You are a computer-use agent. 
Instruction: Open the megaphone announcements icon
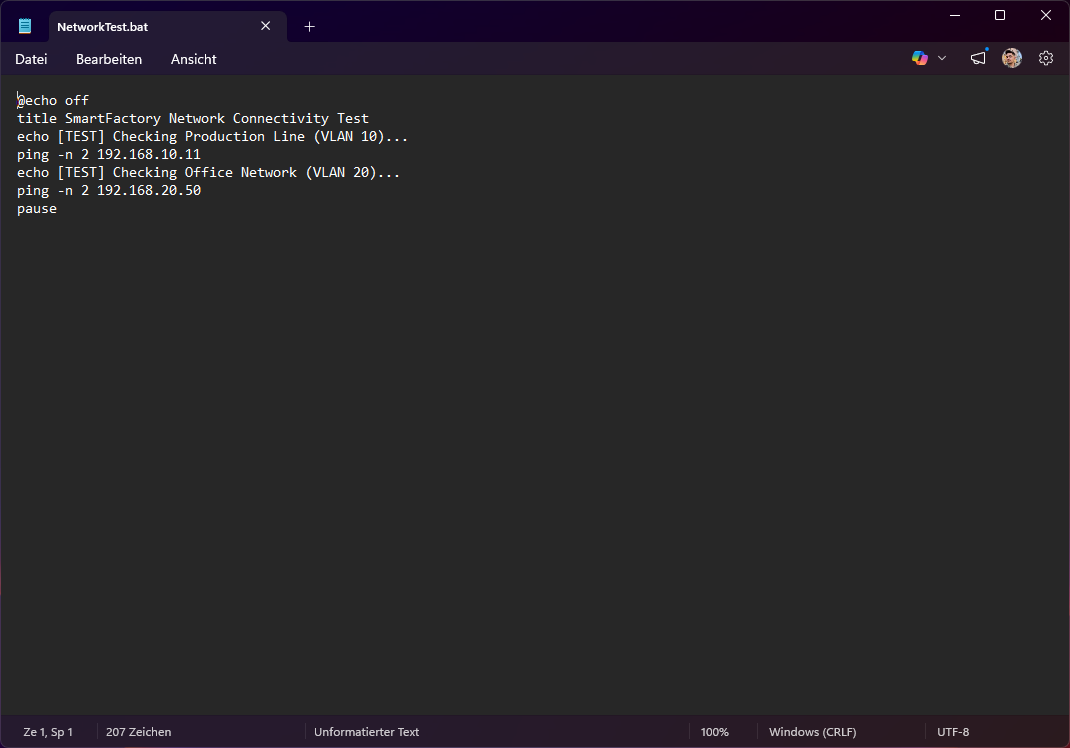[x=978, y=59]
